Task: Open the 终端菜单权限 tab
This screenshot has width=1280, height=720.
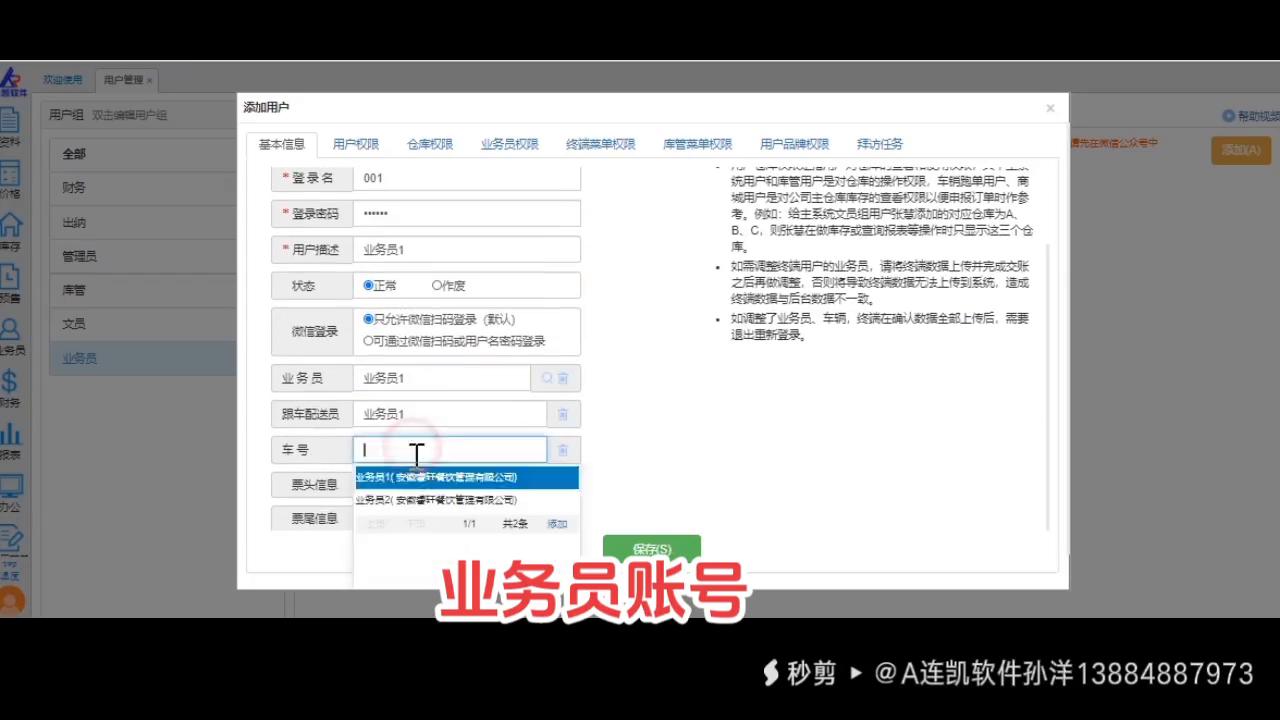Action: 600,144
